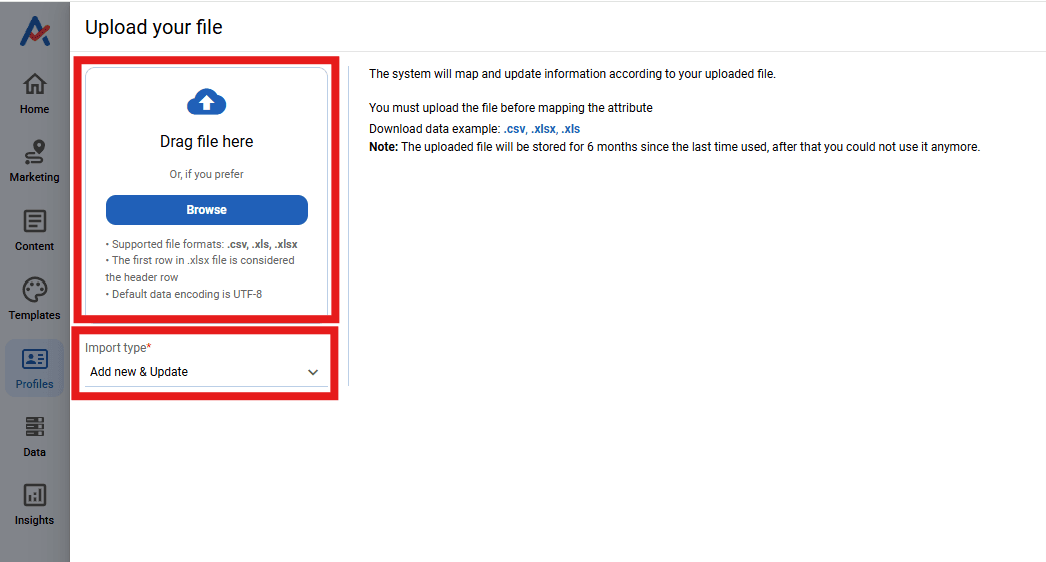
Task: Open the Templates palette icon
Action: [35, 290]
